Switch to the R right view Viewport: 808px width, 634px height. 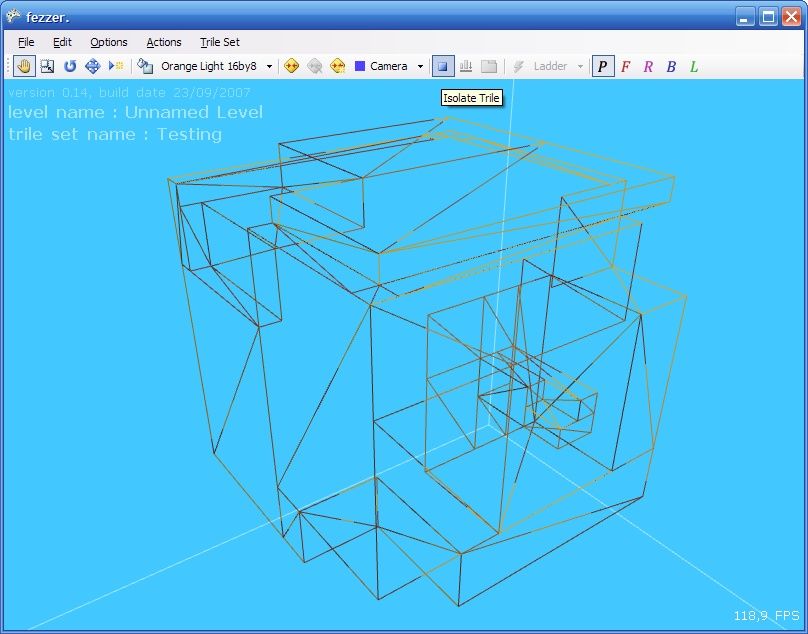click(x=648, y=66)
